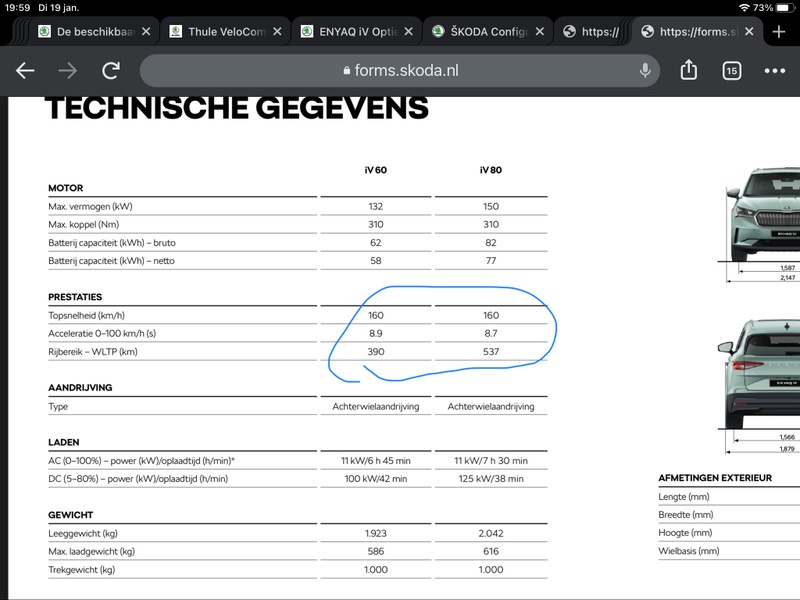Click the AANDRIJVING section heading
Viewport: 800px width, 600px height.
pyautogui.click(x=80, y=387)
